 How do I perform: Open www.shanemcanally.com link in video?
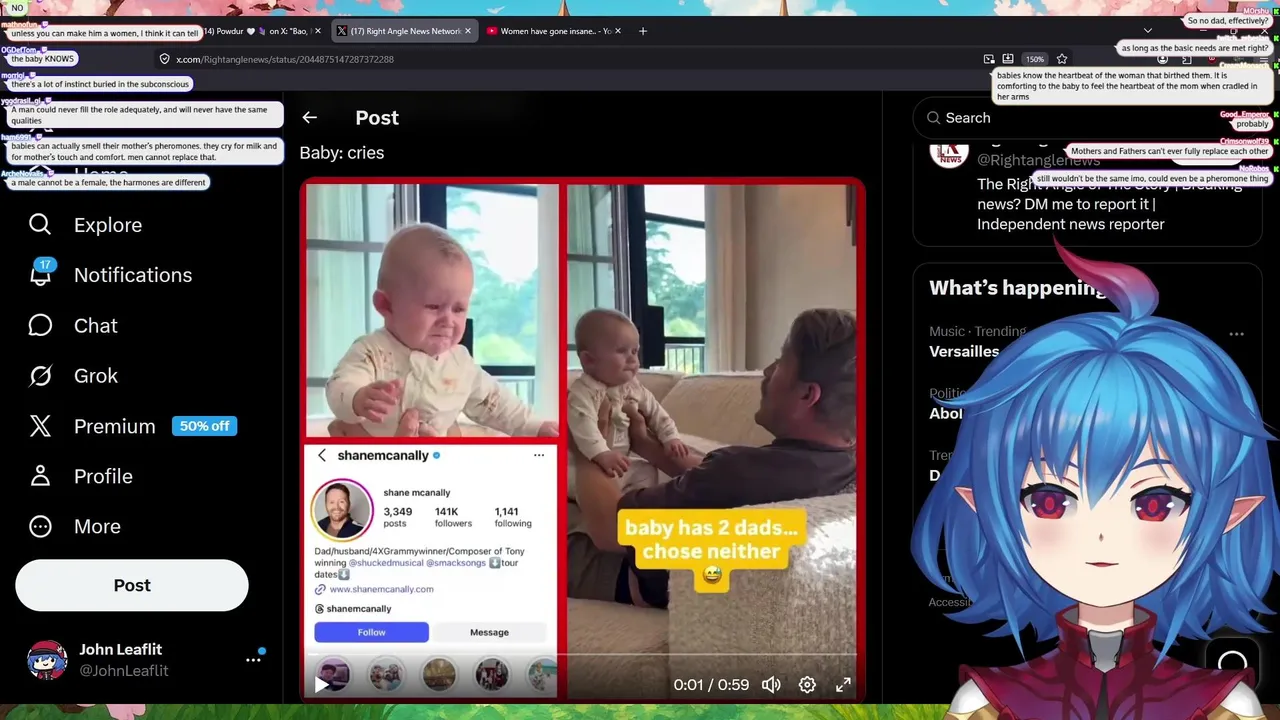click(381, 589)
